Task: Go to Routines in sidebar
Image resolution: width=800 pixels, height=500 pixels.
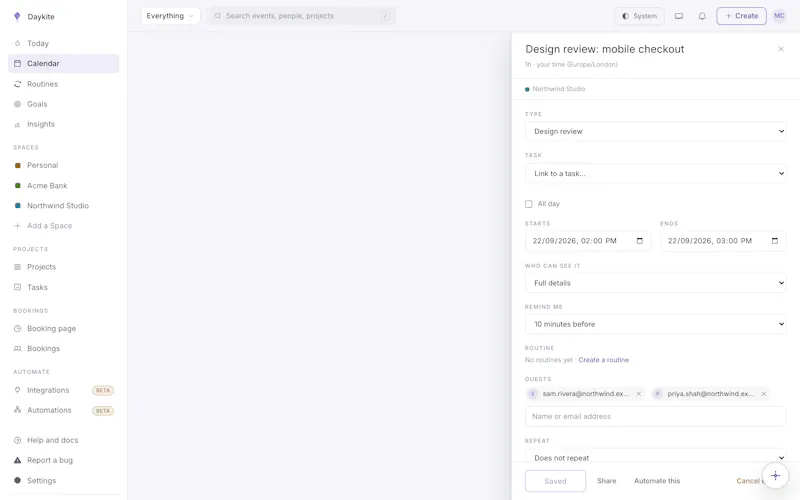Action: (x=63, y=84)
